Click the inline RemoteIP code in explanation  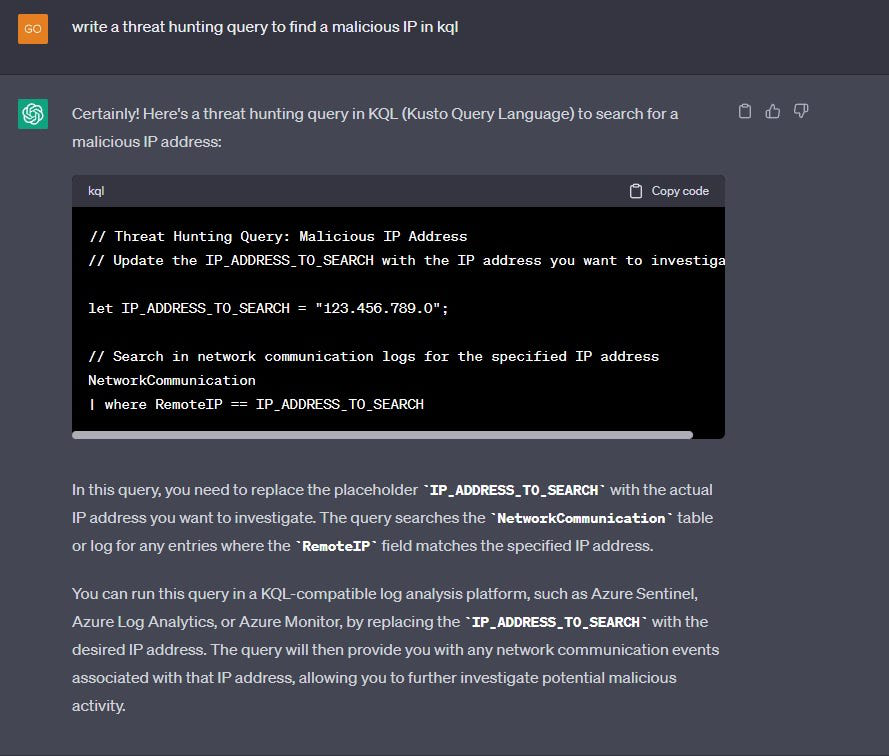coord(336,546)
